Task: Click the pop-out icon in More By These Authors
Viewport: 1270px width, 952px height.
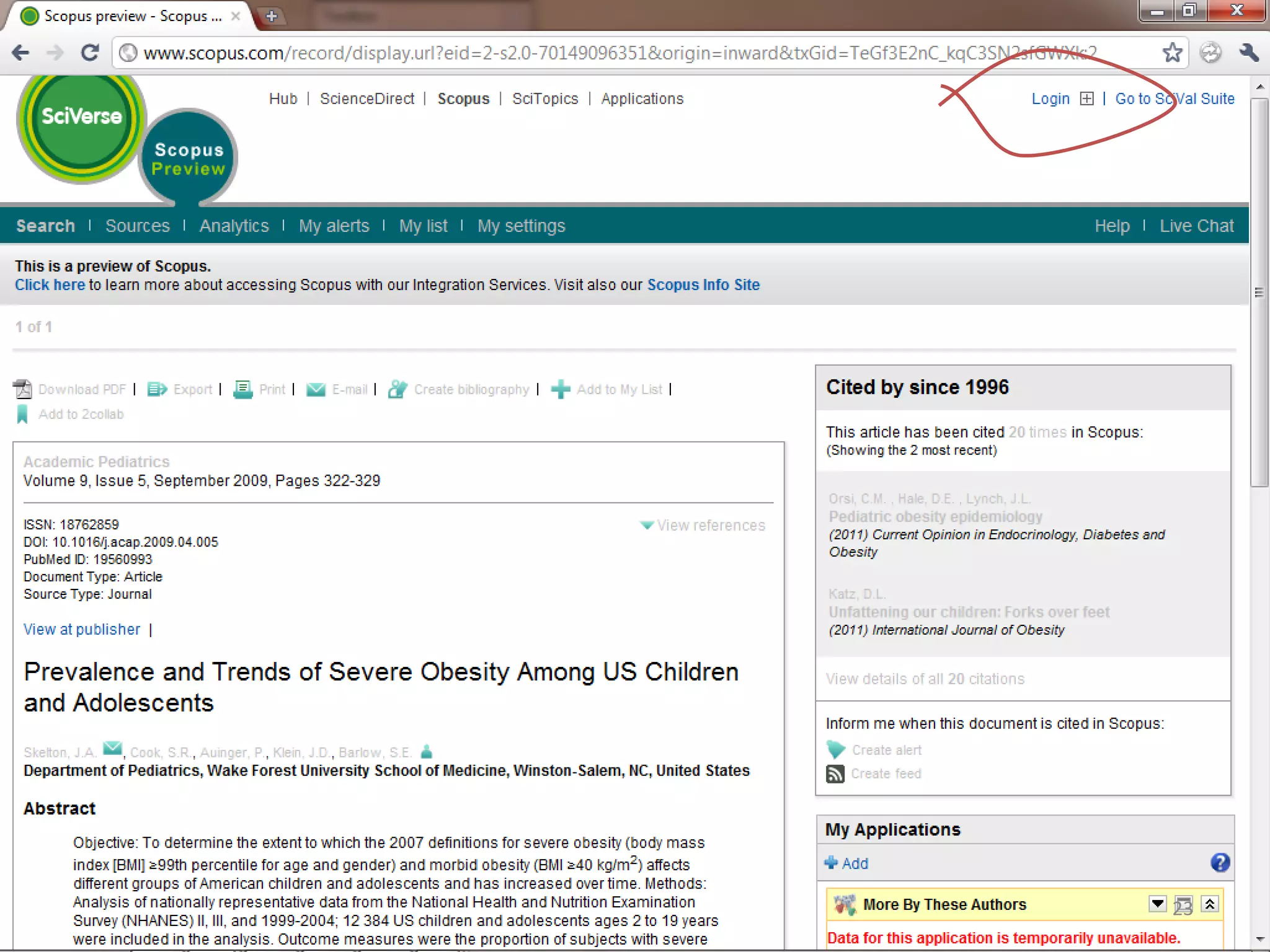Action: (x=1183, y=905)
